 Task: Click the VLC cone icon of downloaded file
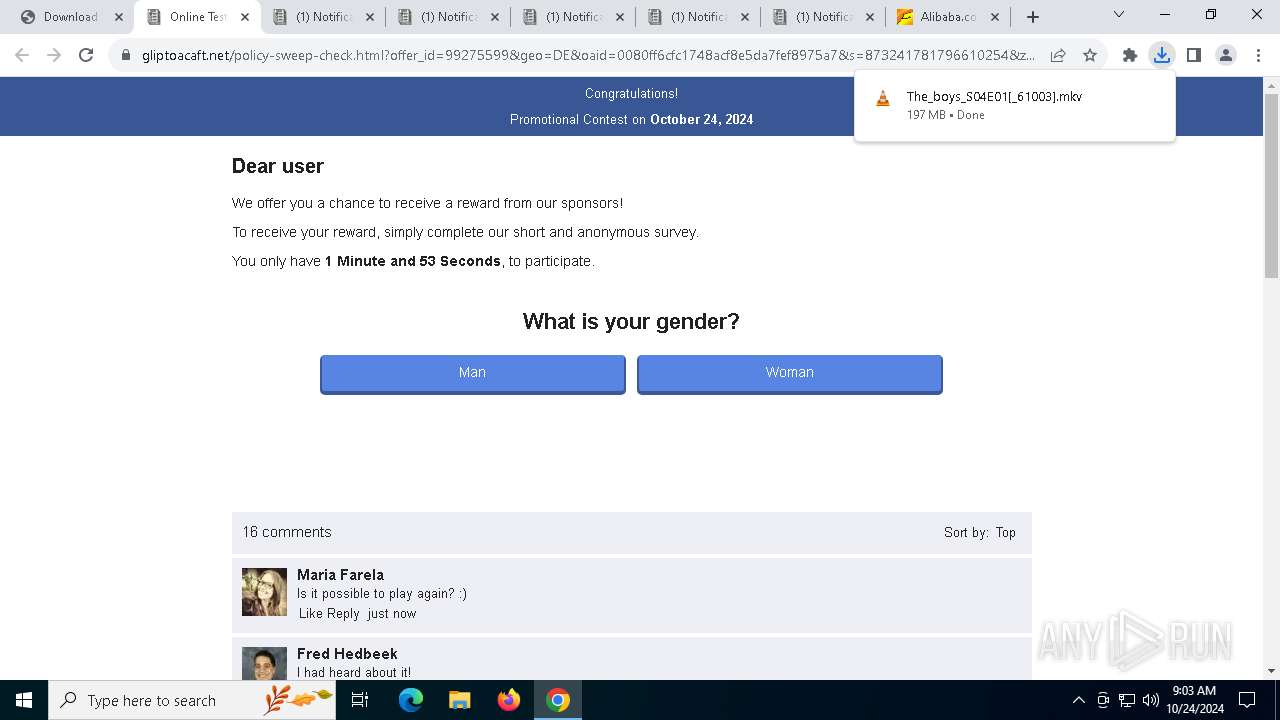click(882, 98)
